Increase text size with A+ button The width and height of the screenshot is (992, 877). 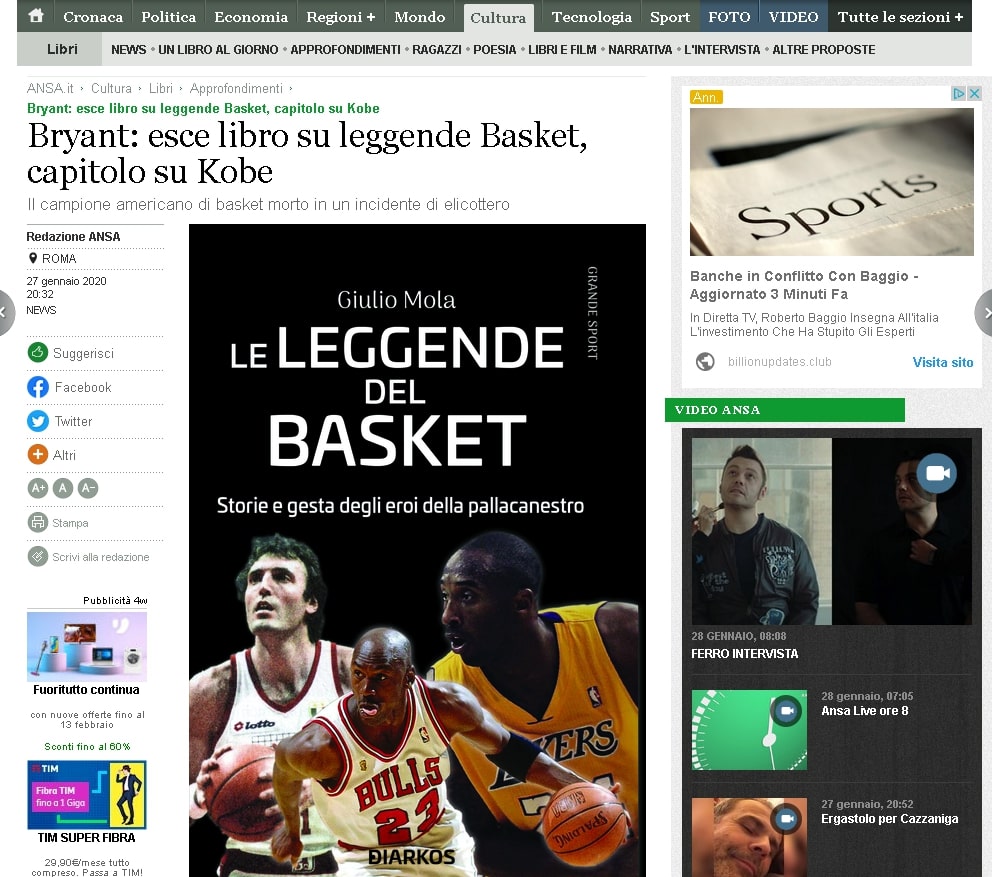[x=38, y=488]
